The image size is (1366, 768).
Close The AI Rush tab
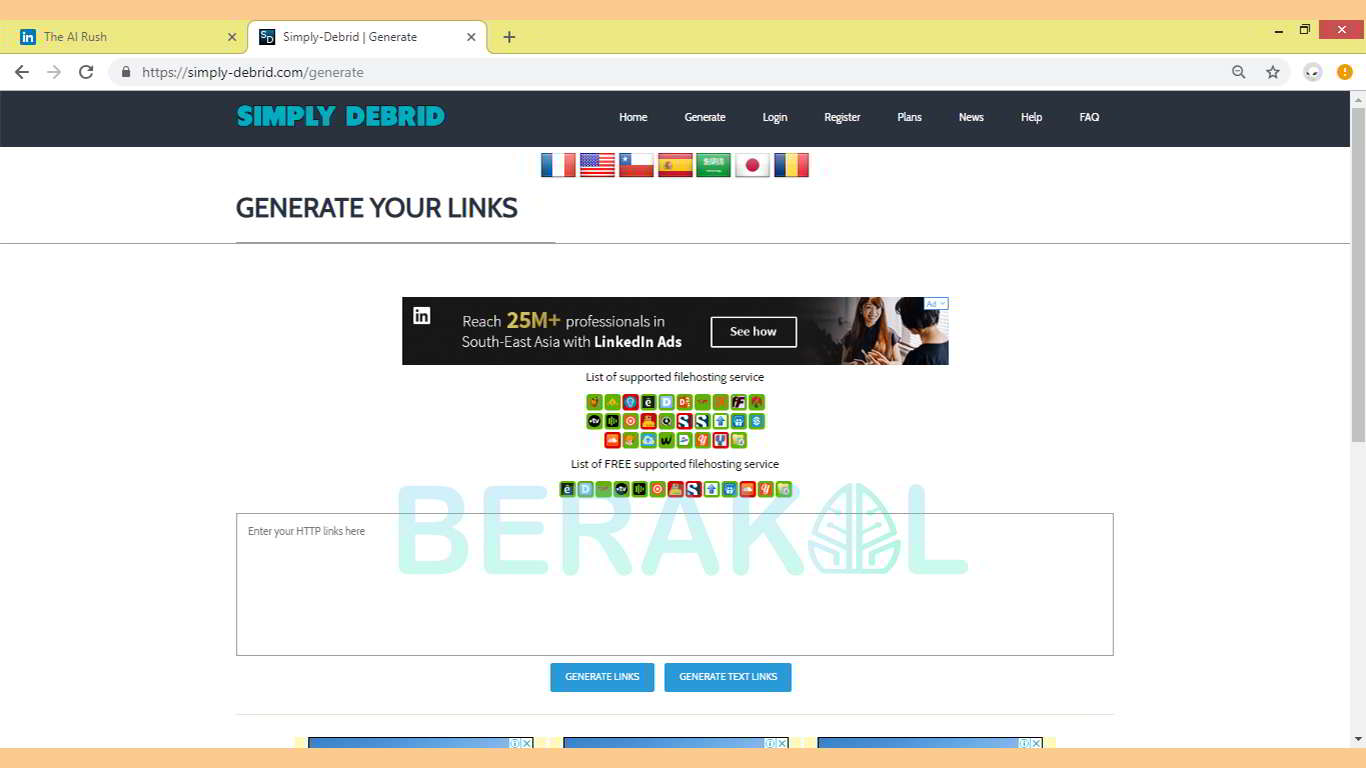click(x=232, y=37)
